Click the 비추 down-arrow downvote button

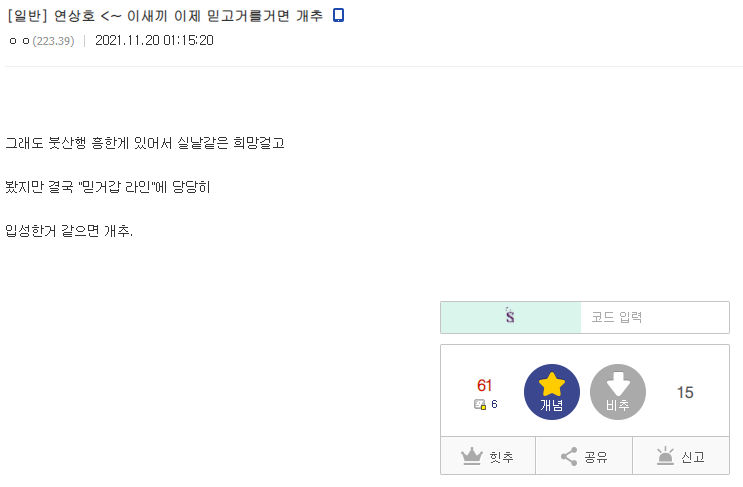[617, 392]
